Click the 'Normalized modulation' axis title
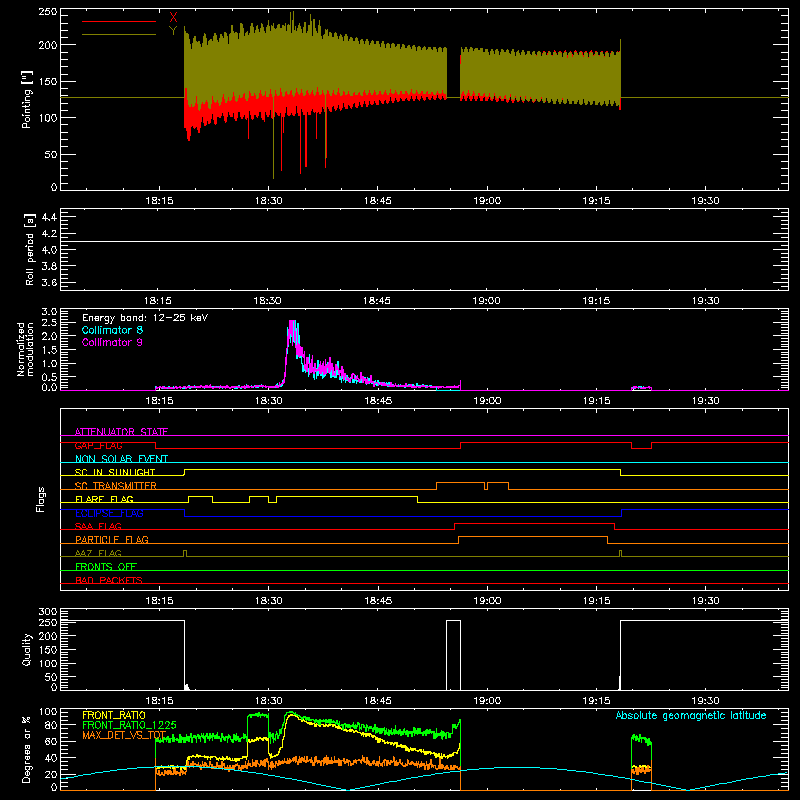The height and width of the screenshot is (800, 800). point(25,349)
